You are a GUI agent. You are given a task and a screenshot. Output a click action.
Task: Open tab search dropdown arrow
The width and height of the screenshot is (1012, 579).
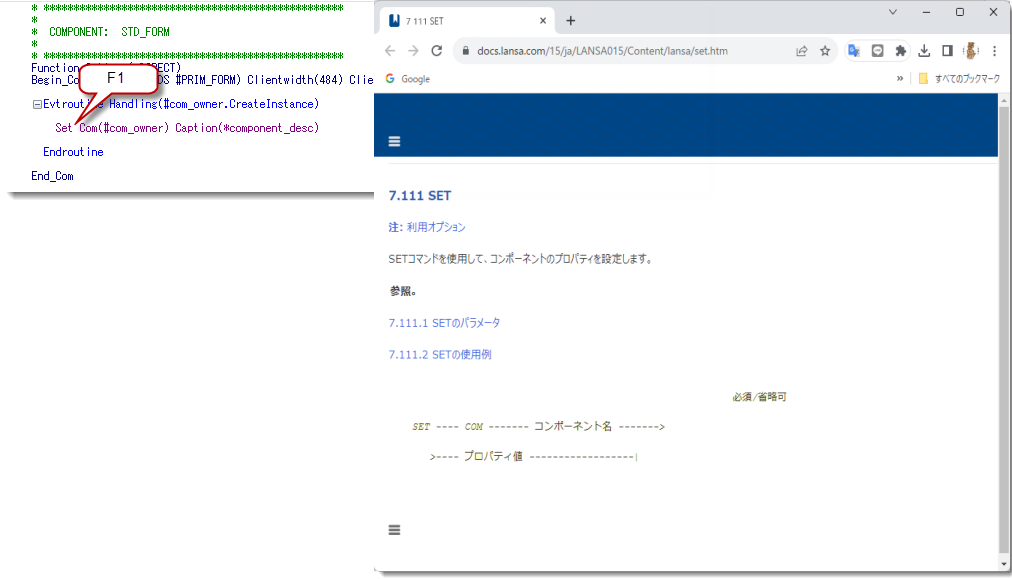(893, 12)
